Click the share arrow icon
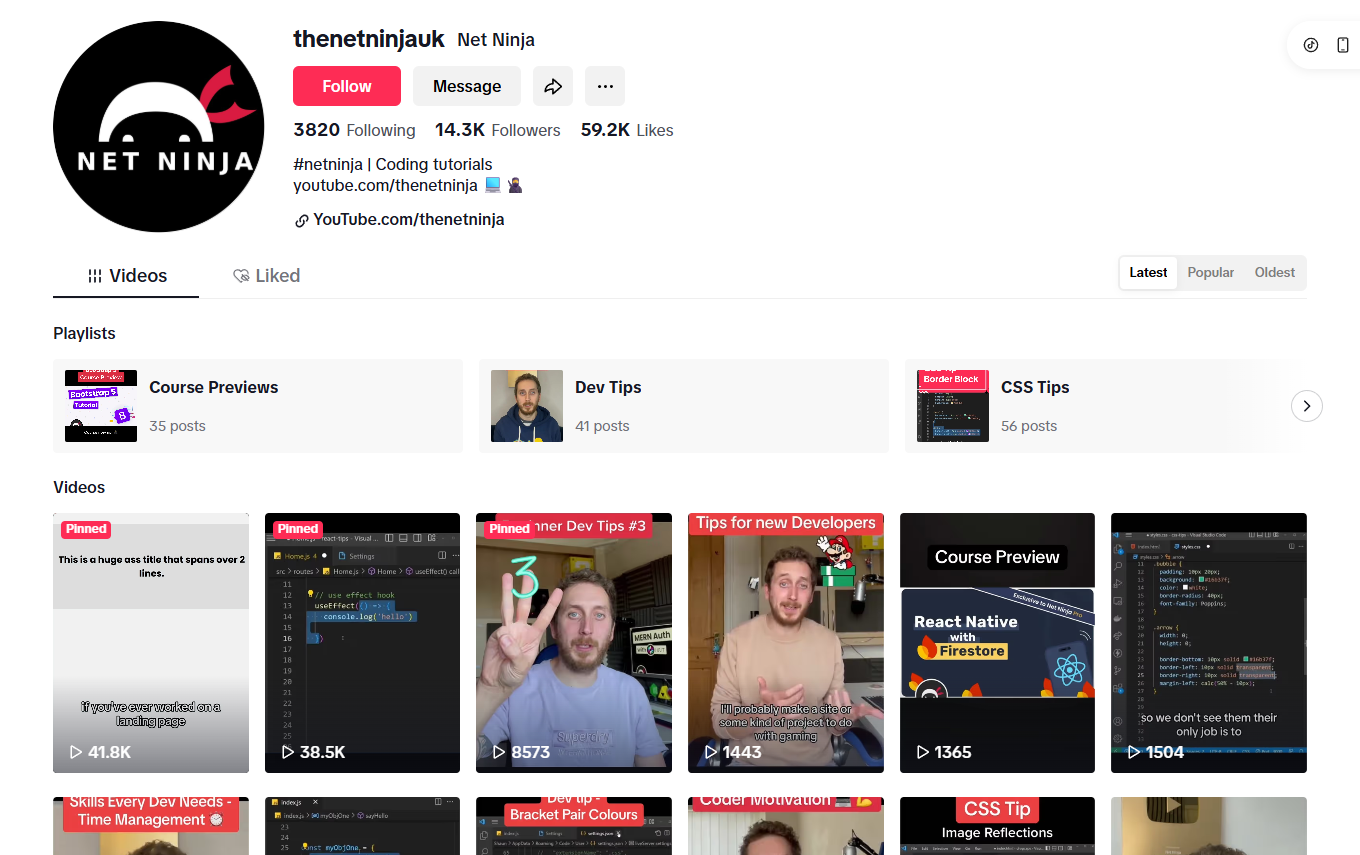Screen dimensions: 1360x855 click(x=553, y=87)
